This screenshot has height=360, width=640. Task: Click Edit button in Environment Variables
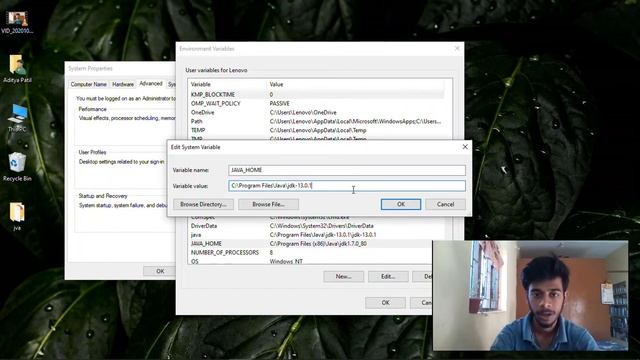point(388,276)
